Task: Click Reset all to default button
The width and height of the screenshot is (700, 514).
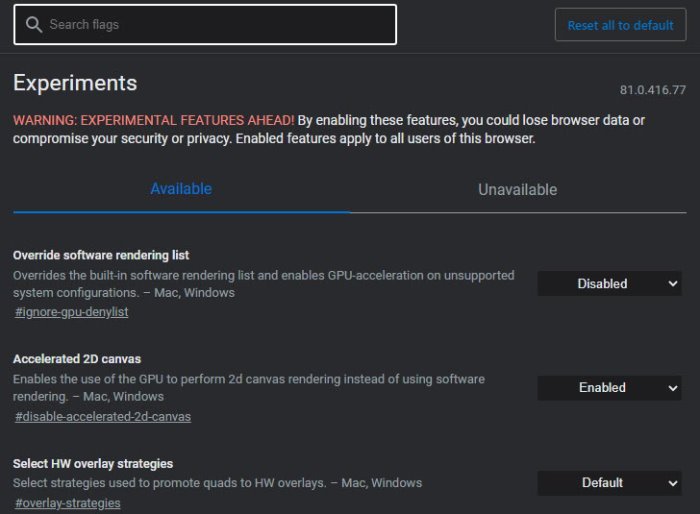Action: pos(620,25)
